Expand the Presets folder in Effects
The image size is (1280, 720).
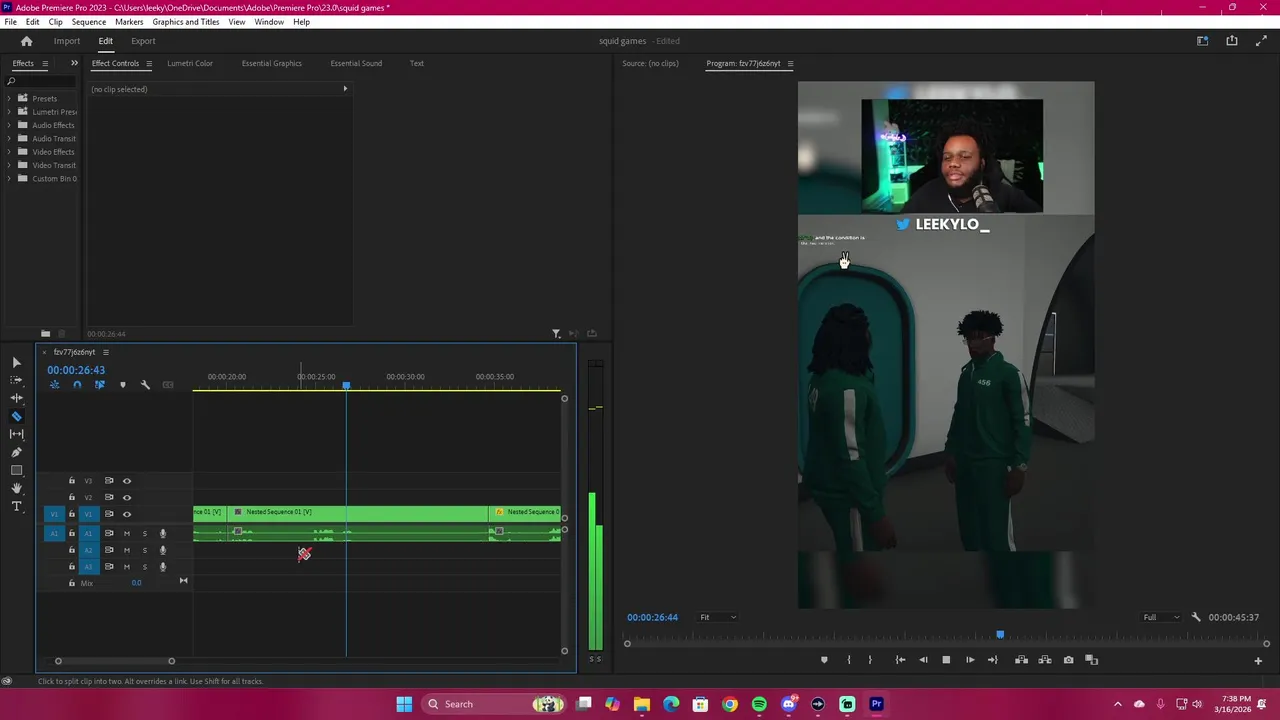9,98
